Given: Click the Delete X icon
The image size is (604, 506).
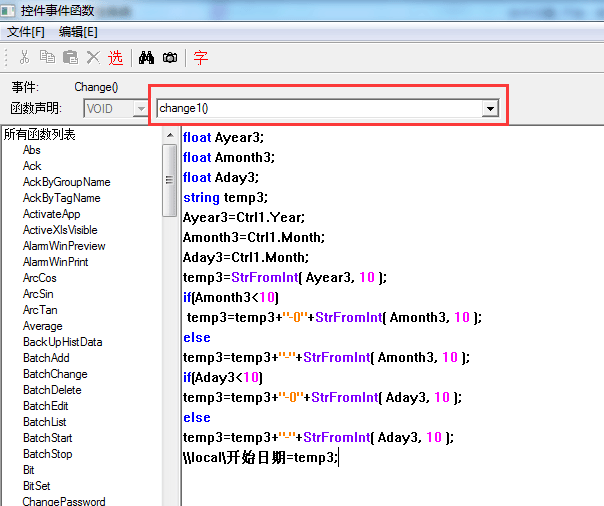Looking at the screenshot, I should click(93, 58).
